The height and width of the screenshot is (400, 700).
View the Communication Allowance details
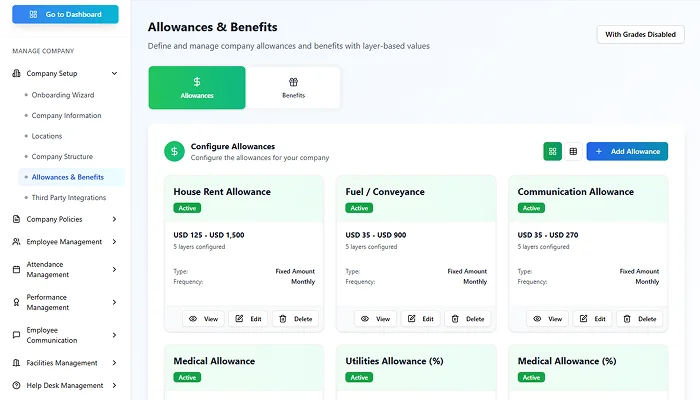pos(548,319)
